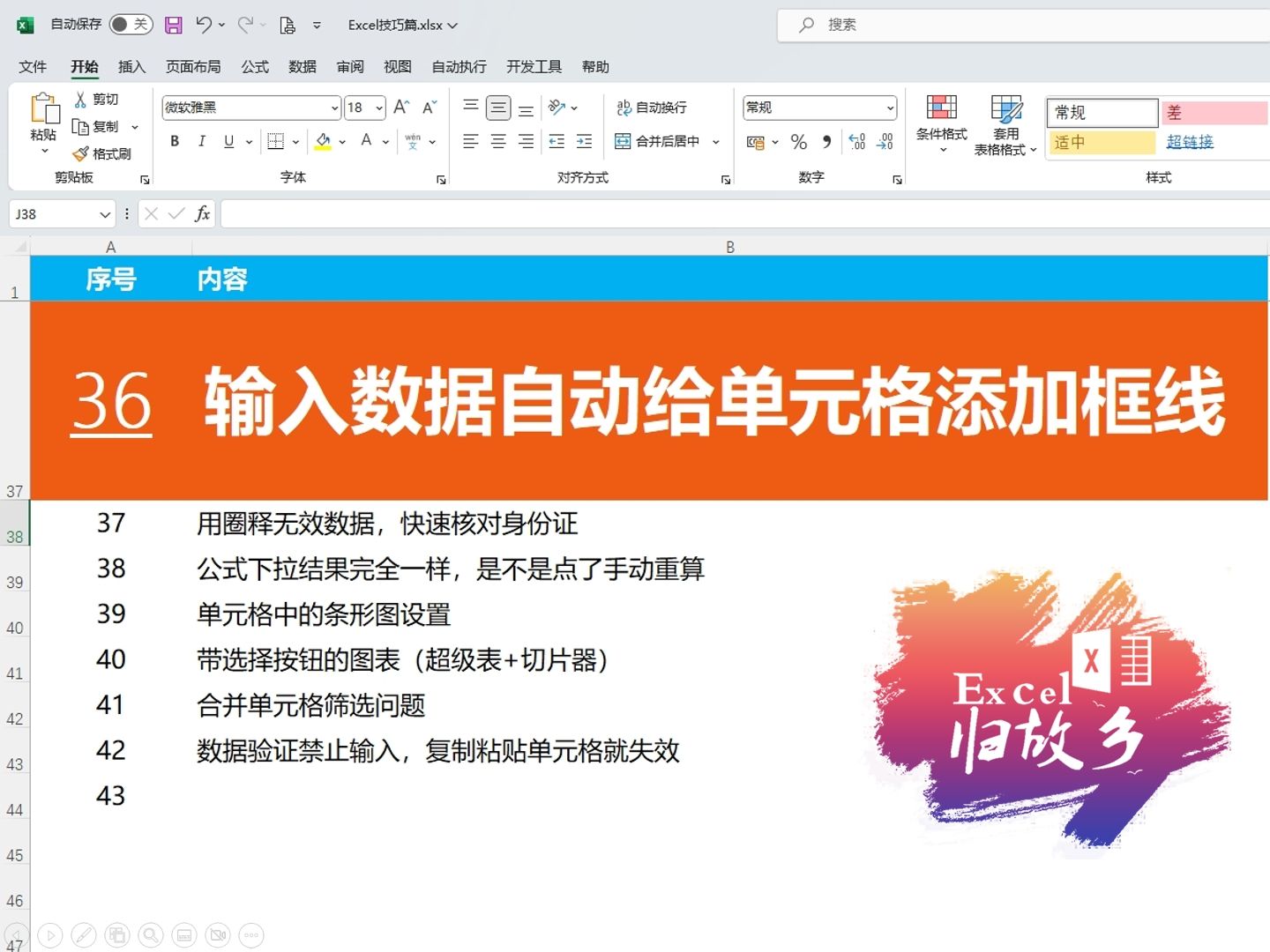Click in the formula bar input
The width and height of the screenshot is (1270, 952).
point(745,213)
